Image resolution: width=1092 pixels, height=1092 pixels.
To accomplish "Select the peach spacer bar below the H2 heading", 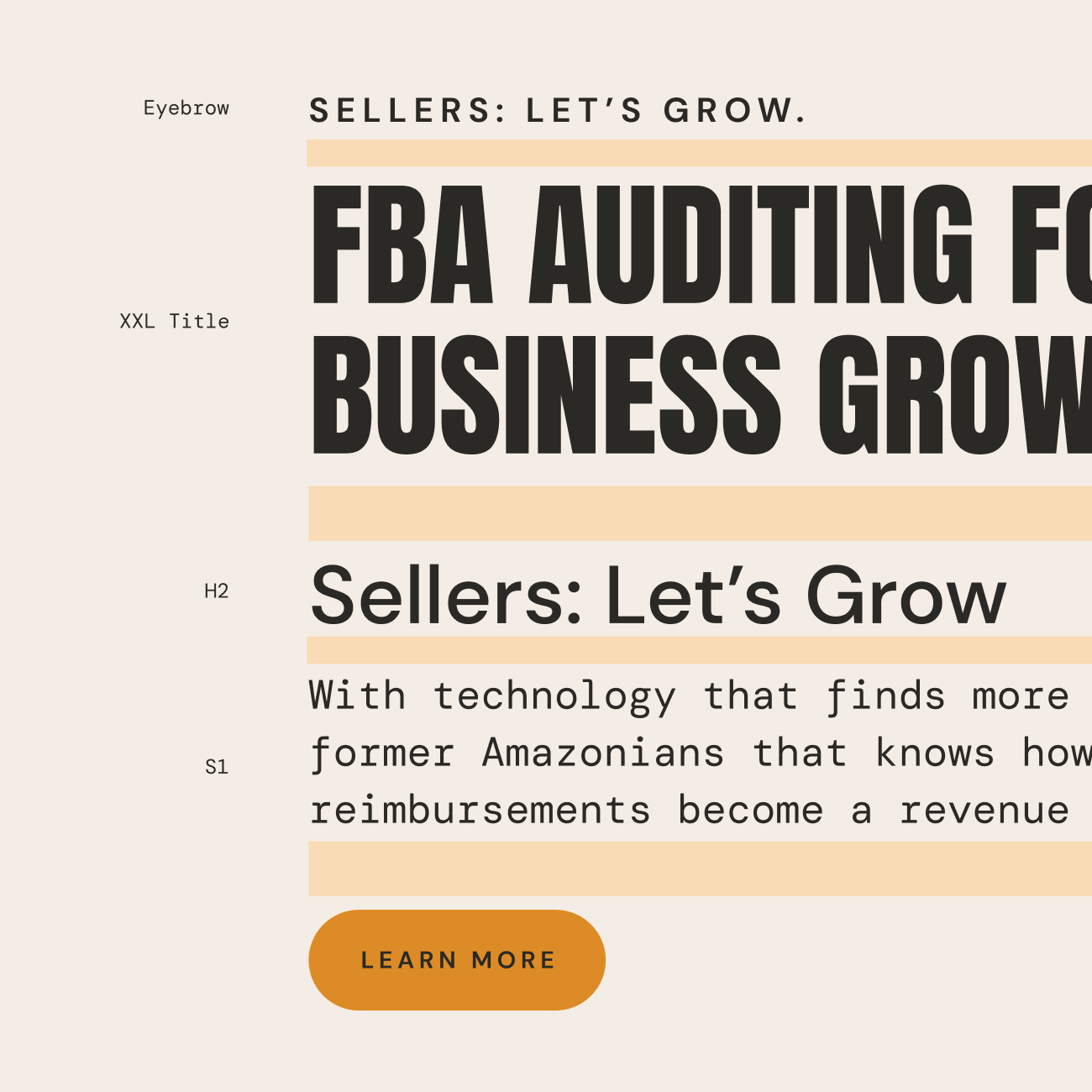I will [699, 649].
